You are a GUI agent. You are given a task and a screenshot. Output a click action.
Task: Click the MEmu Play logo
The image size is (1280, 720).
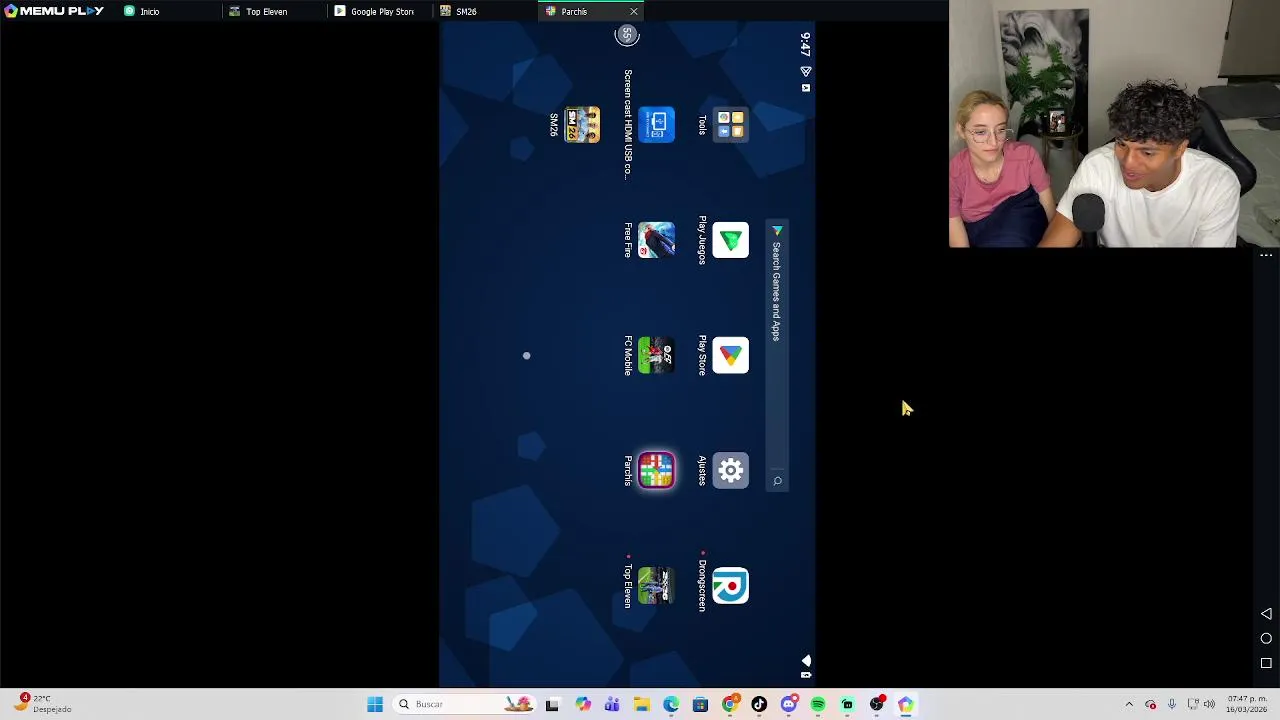click(x=54, y=11)
